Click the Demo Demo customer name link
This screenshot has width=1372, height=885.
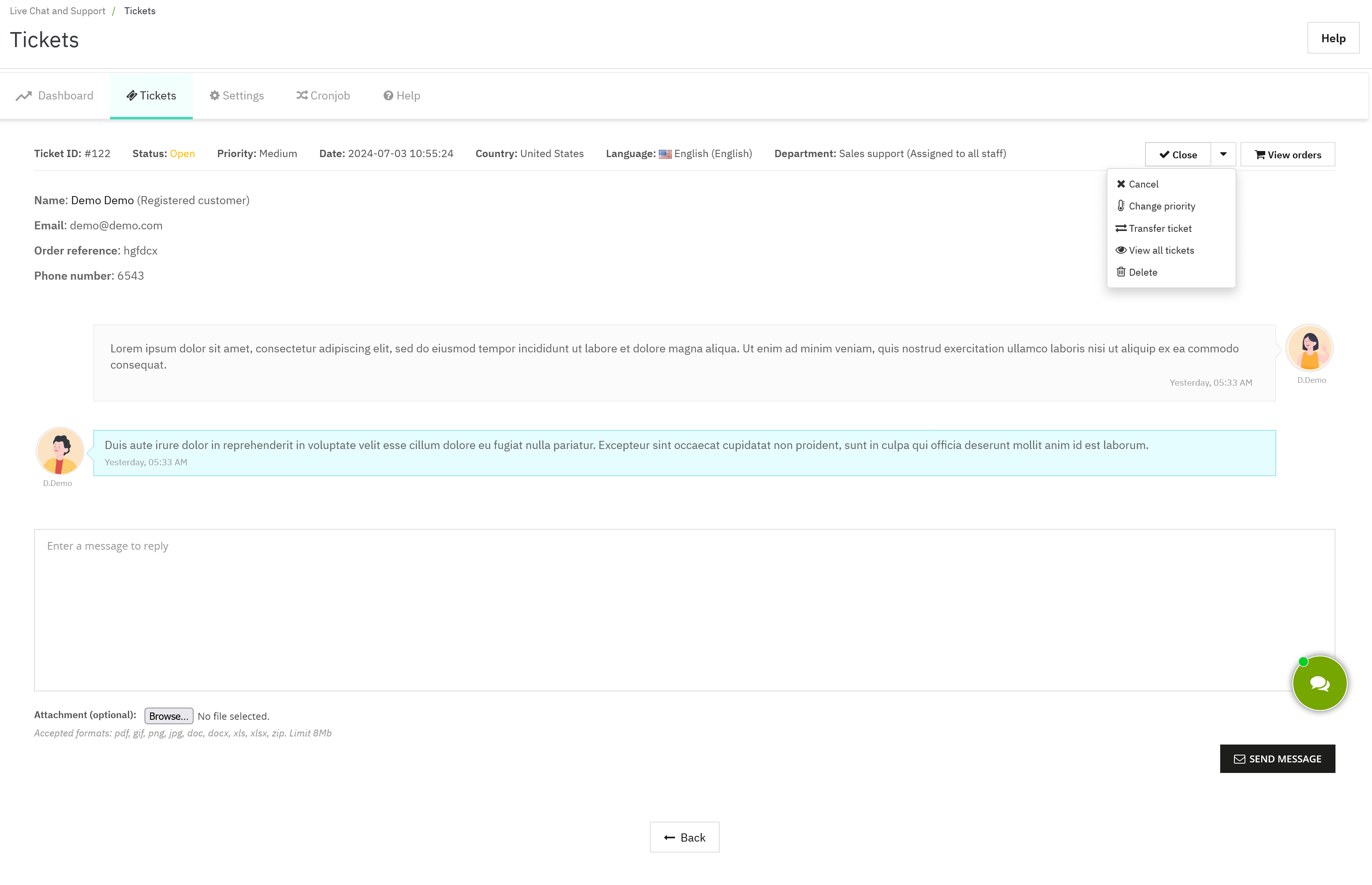pos(102,200)
